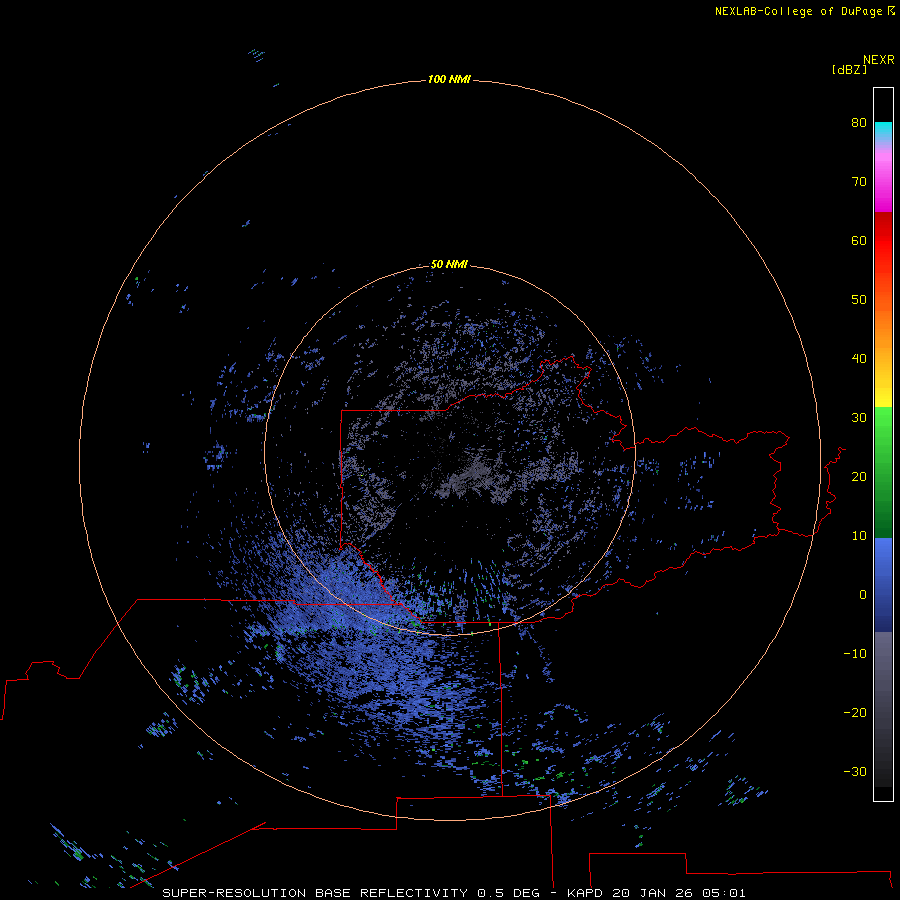Click the 20 value on the dBZ scale
Screen dimensions: 900x900
859,476
